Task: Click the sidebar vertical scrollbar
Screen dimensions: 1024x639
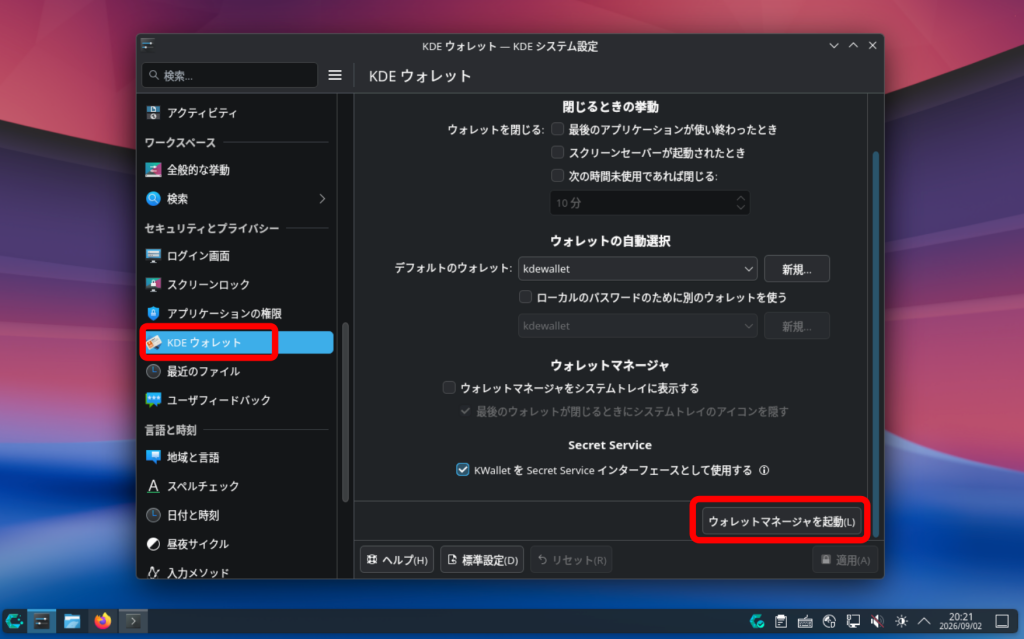Action: (345, 412)
